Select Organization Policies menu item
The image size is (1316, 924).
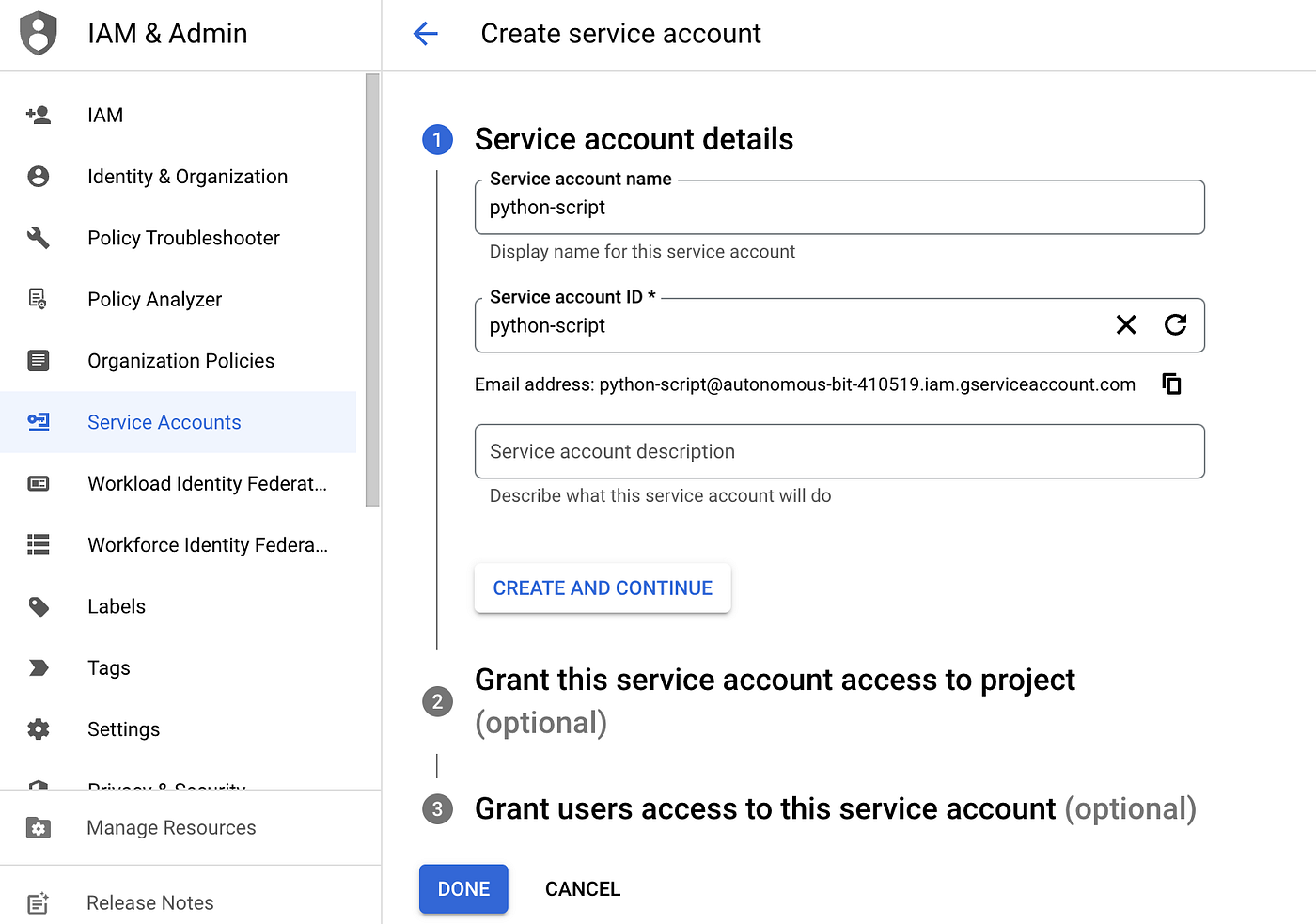click(x=180, y=361)
